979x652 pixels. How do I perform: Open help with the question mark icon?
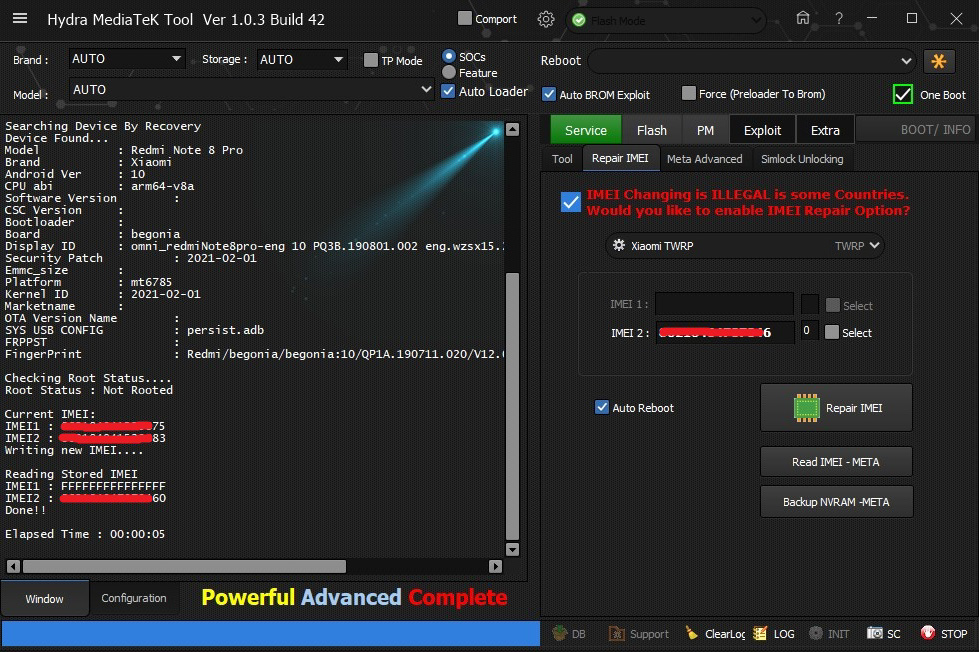[839, 19]
